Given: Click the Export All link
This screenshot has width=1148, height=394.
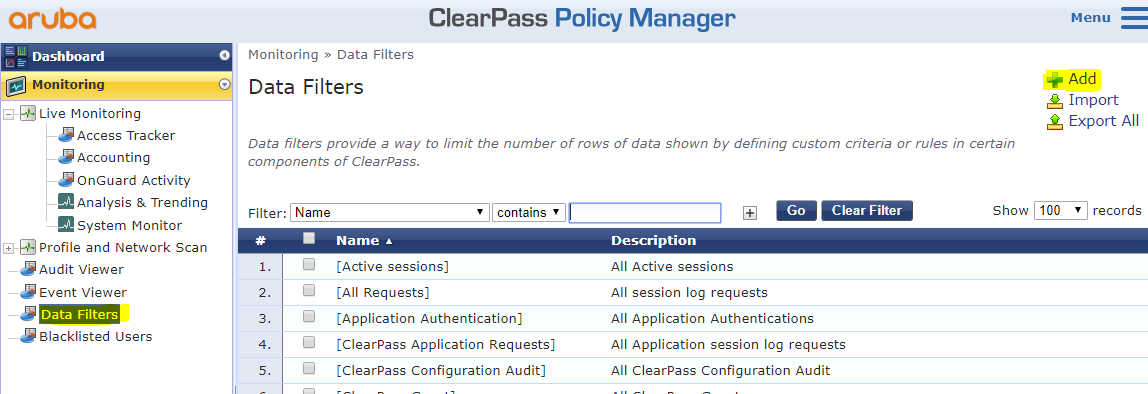Looking at the screenshot, I should point(1103,121).
